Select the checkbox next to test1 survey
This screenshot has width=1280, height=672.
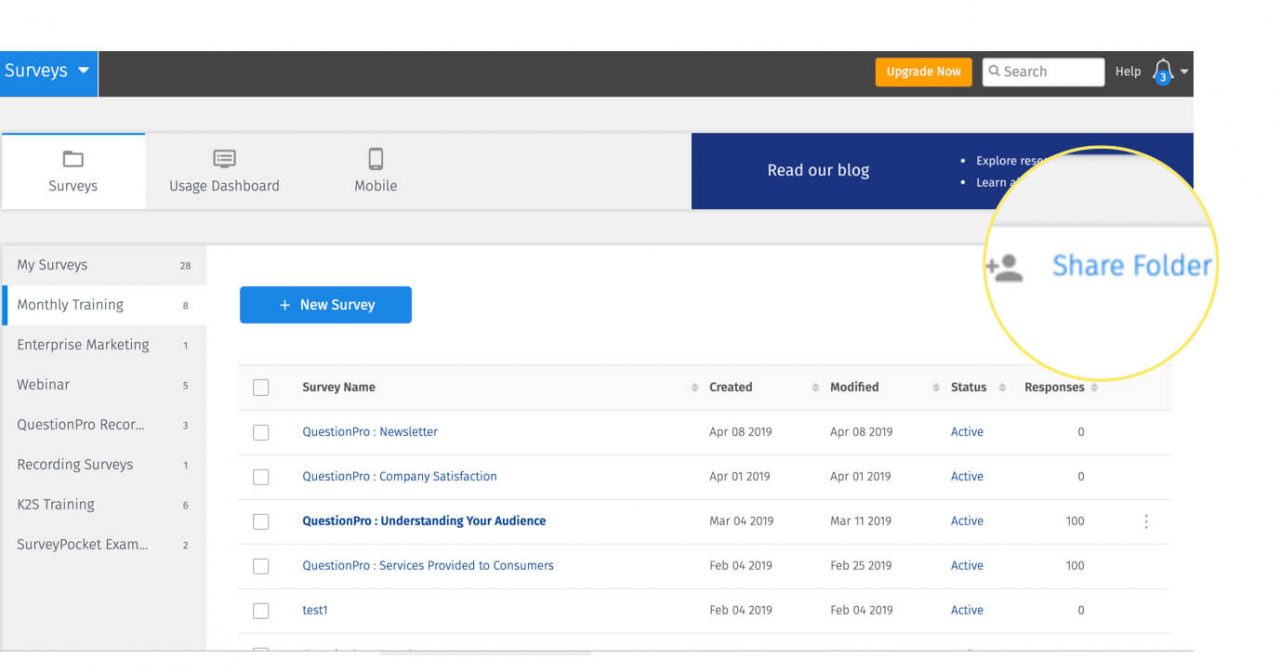tap(261, 610)
